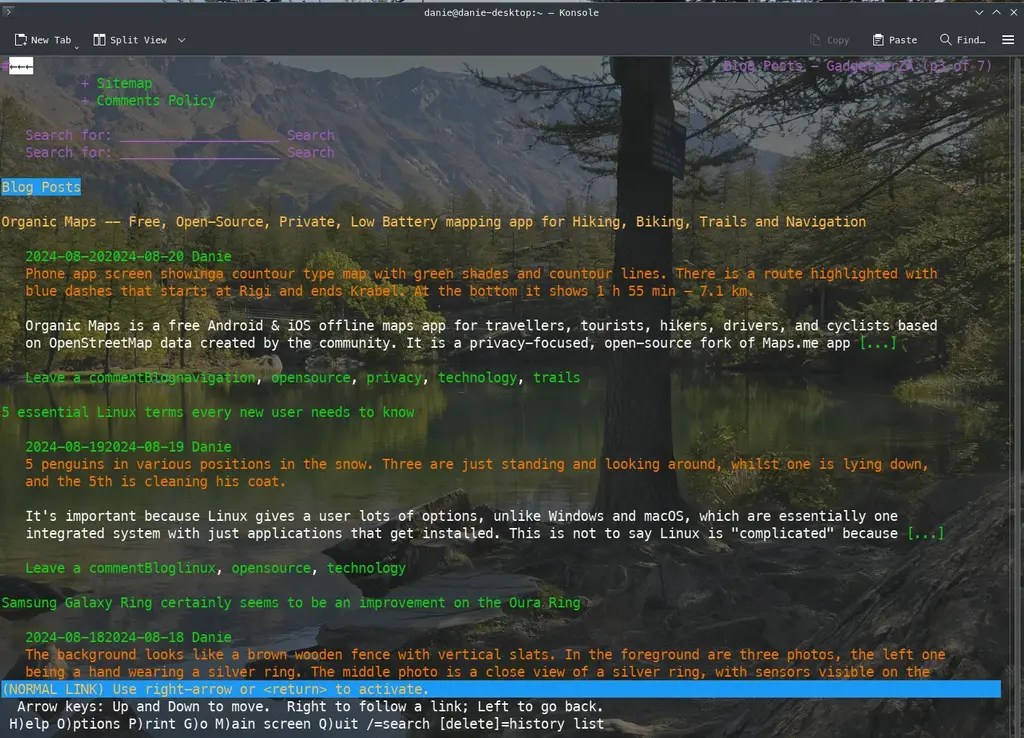The height and width of the screenshot is (738, 1024).
Task: Click the second Search for input field
Action: point(199,152)
